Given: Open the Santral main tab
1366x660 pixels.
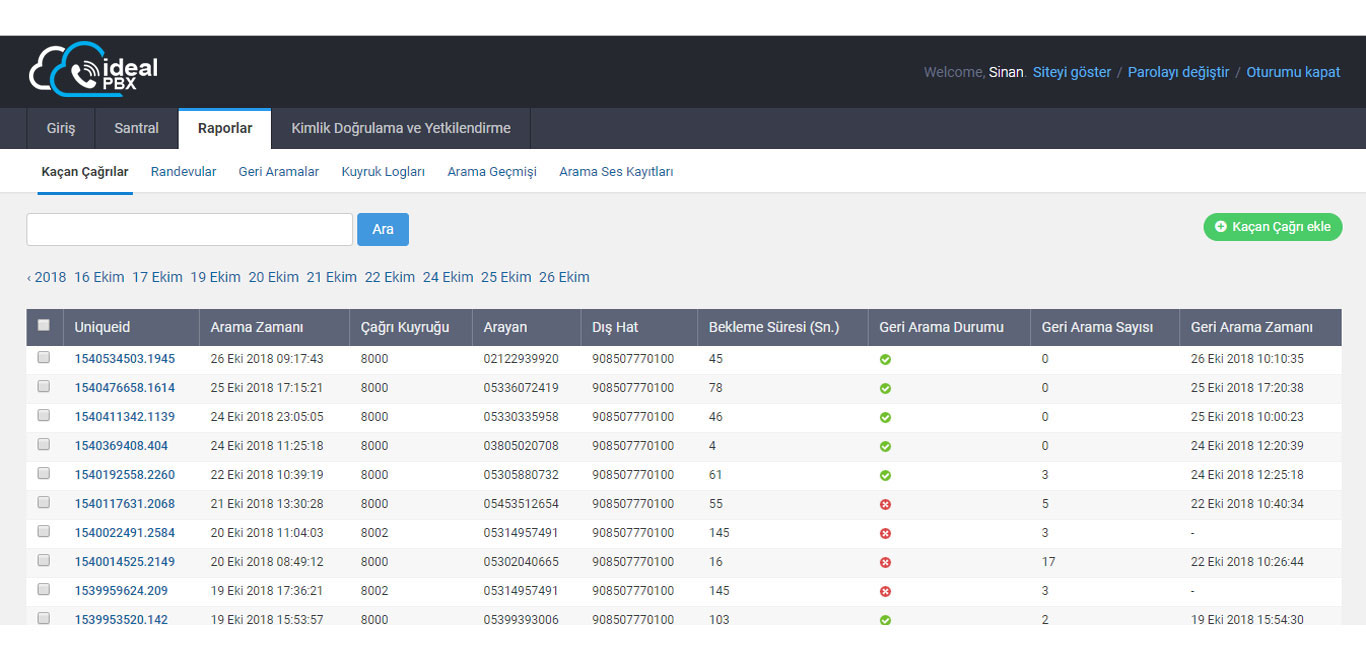Looking at the screenshot, I should (136, 128).
